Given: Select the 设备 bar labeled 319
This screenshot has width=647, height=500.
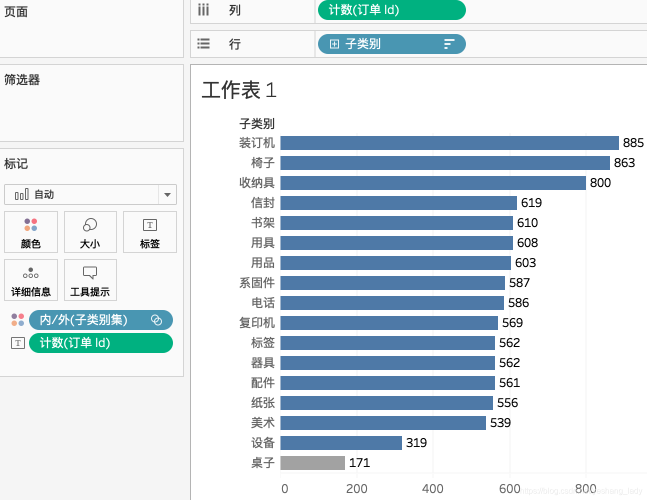Looking at the screenshot, I should pyautogui.click(x=341, y=443).
